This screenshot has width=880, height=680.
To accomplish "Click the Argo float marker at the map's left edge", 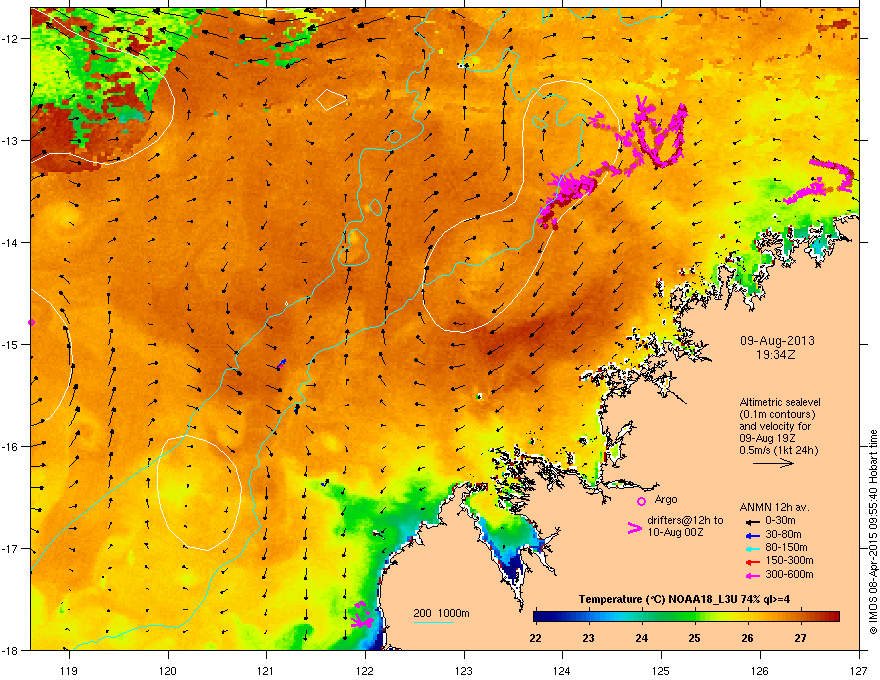I will (31, 323).
